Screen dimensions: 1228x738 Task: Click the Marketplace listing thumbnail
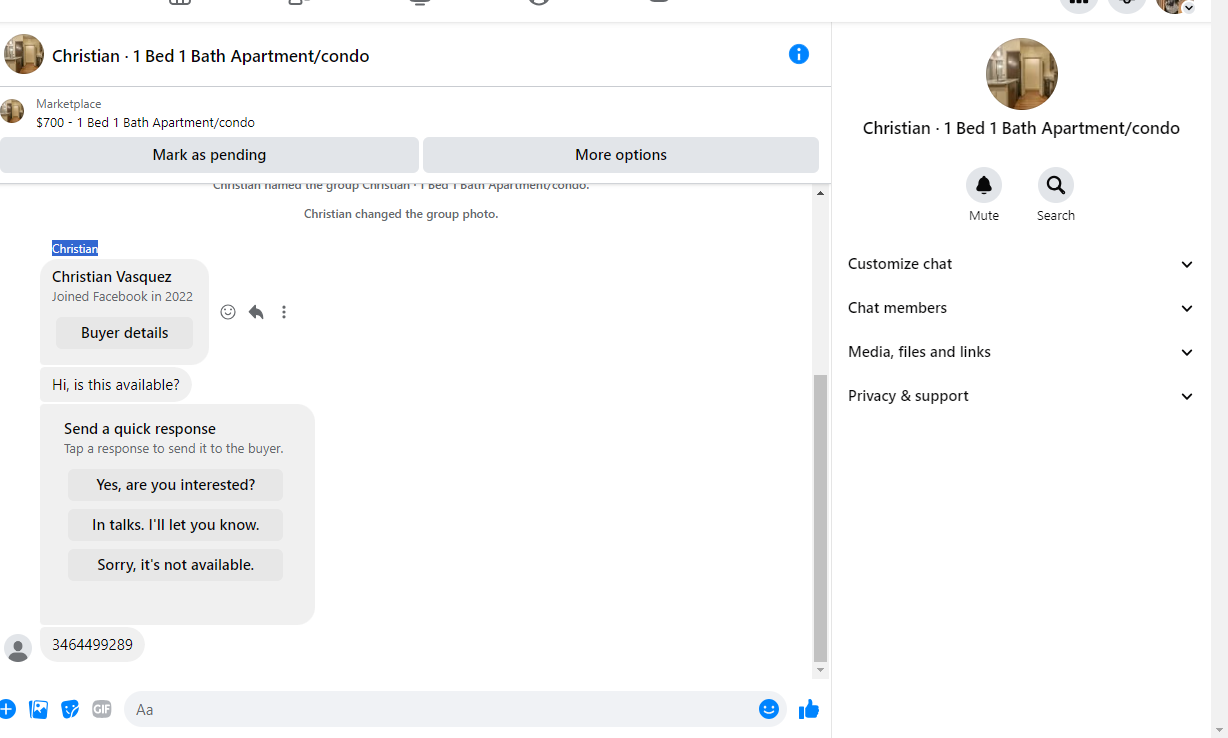(12, 111)
